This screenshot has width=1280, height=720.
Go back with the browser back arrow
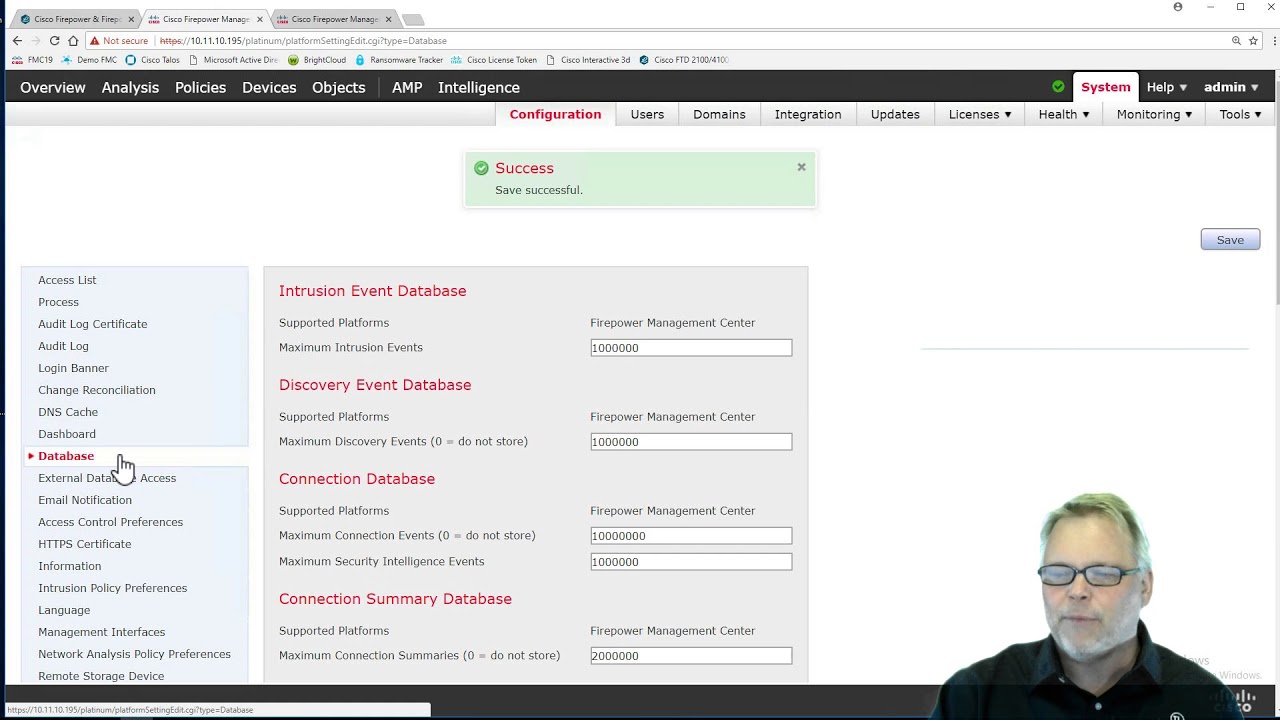click(x=17, y=41)
